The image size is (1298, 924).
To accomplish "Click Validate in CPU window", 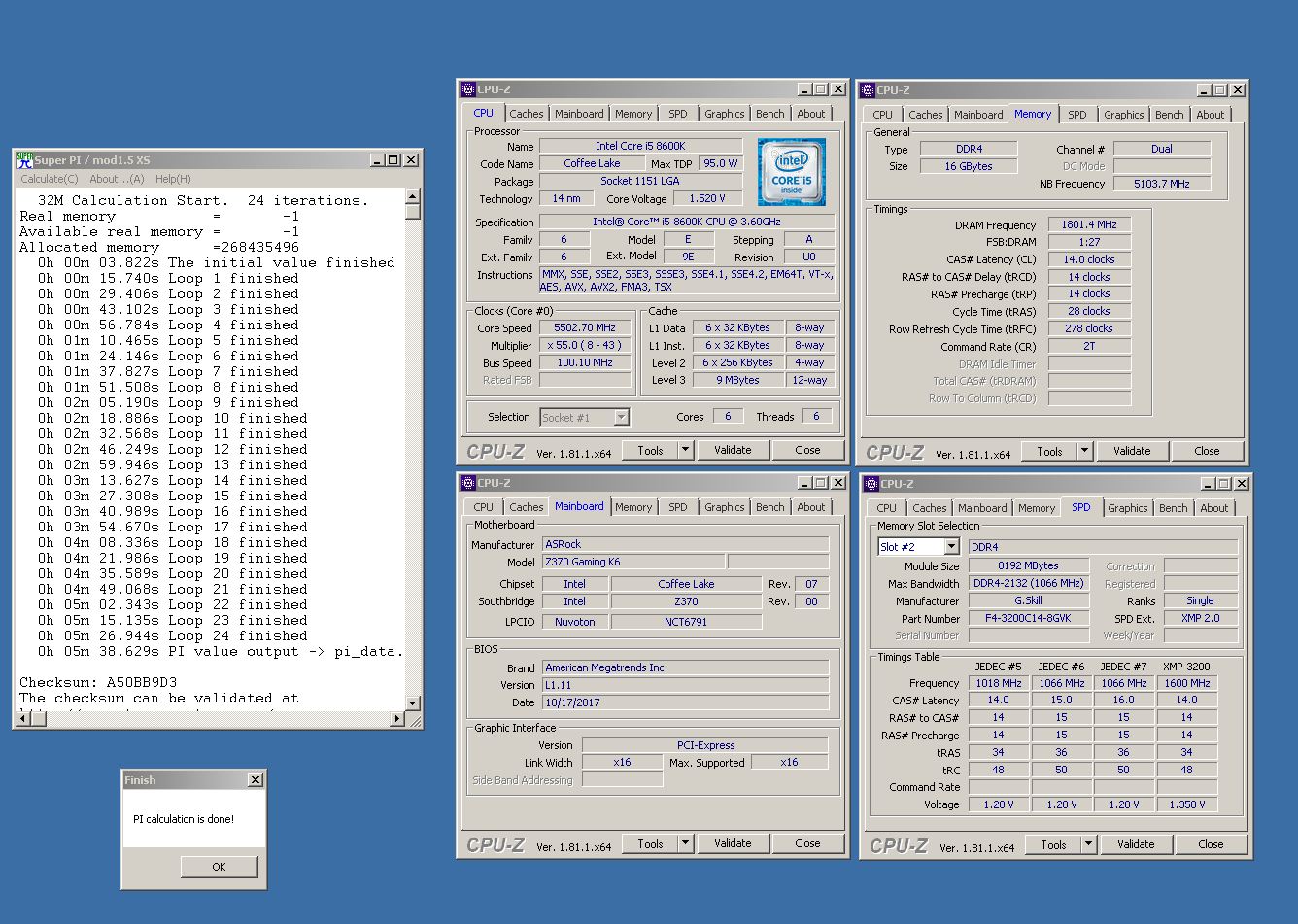I will [x=733, y=450].
